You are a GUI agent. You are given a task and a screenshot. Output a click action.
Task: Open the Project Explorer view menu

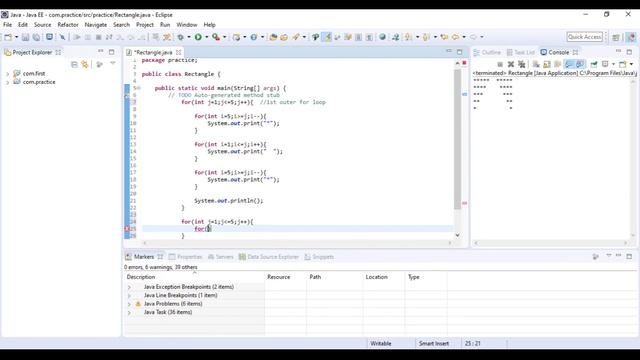pos(113,64)
